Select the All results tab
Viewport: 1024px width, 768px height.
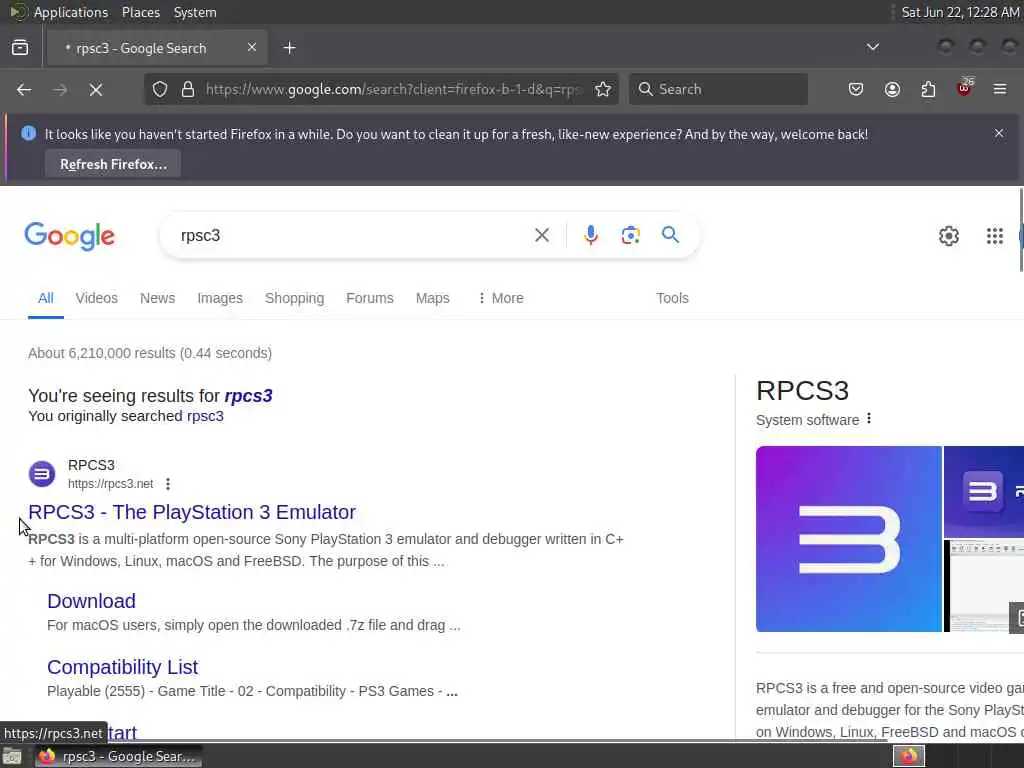(x=46, y=298)
